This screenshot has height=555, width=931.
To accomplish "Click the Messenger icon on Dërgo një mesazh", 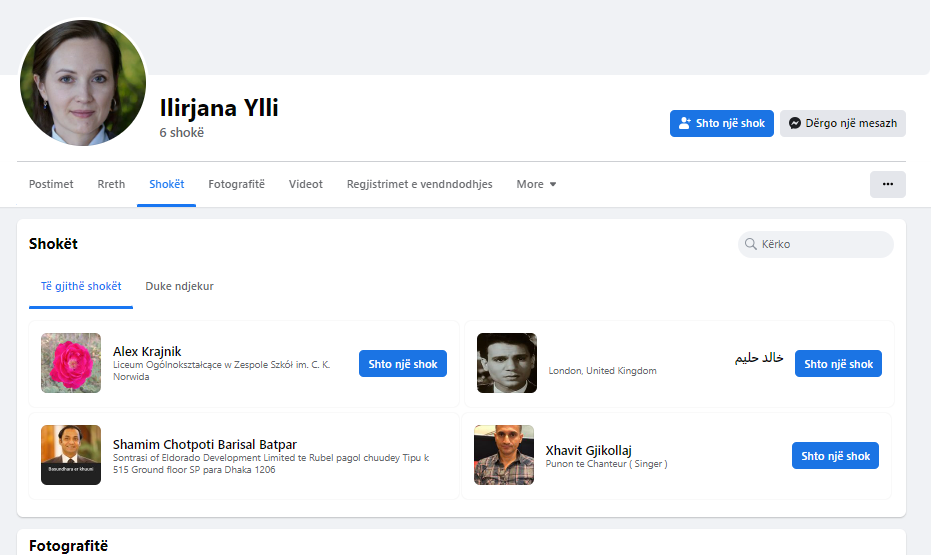I will (794, 124).
